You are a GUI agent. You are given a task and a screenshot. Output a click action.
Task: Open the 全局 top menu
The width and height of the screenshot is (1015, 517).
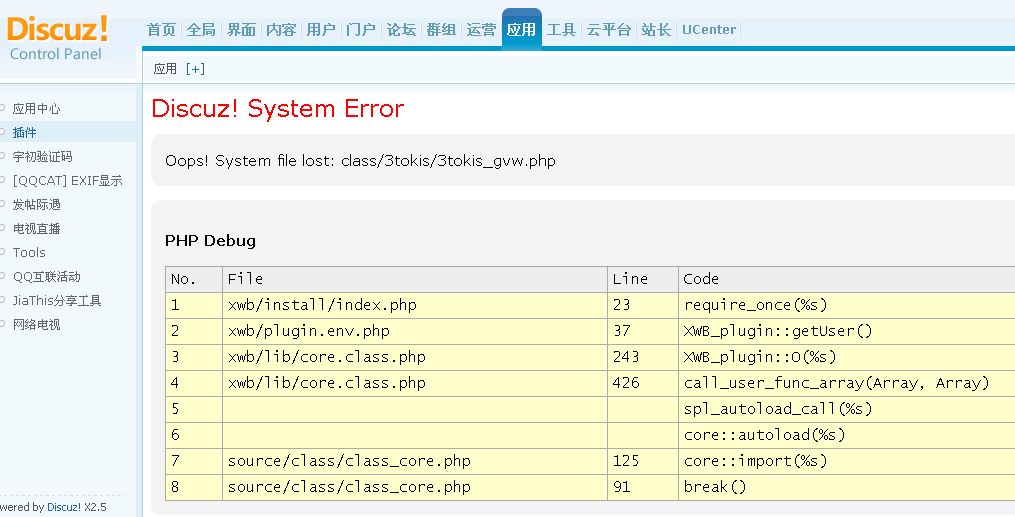pyautogui.click(x=201, y=30)
